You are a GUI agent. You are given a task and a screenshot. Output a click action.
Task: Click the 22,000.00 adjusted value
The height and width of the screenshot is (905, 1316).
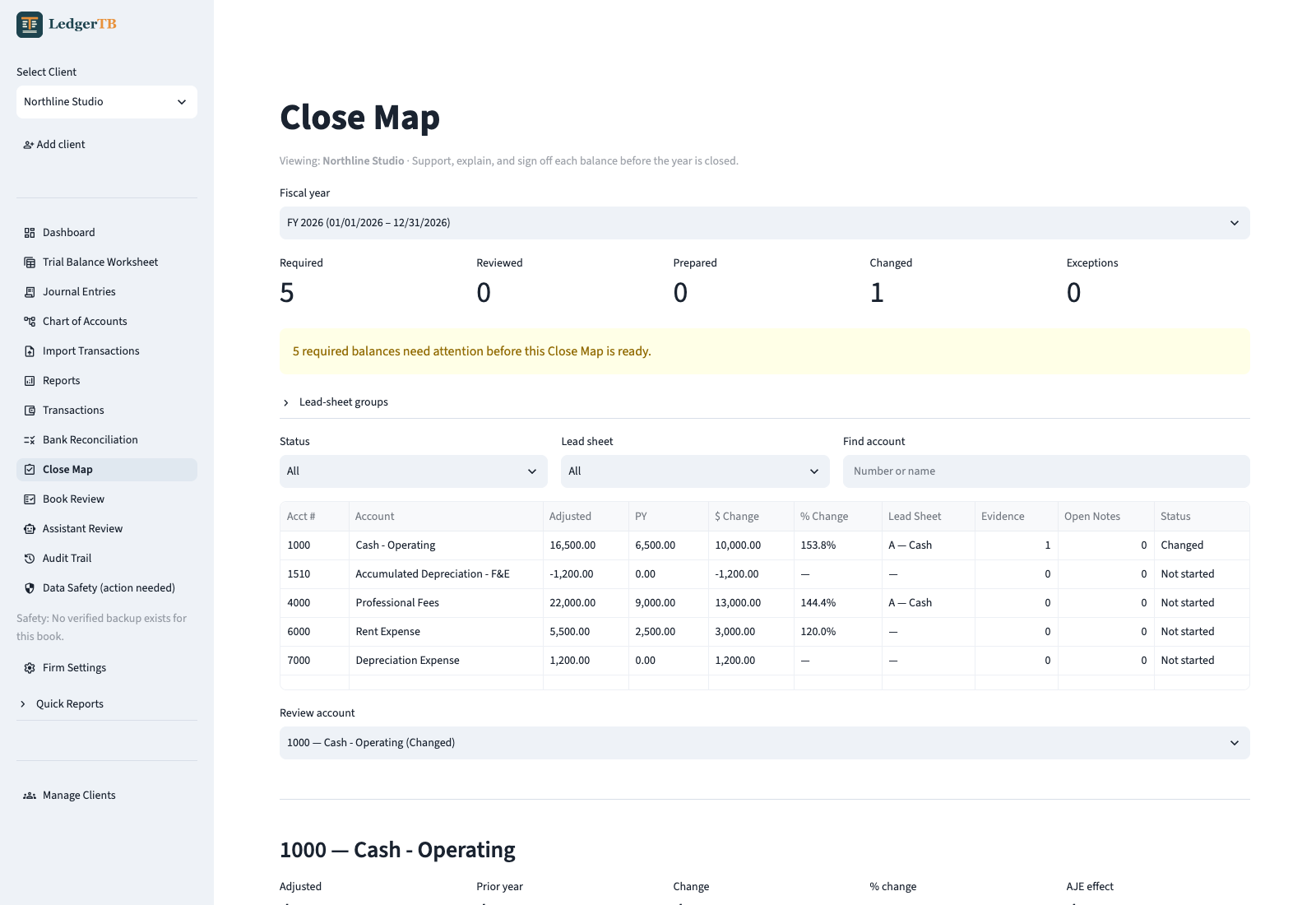point(586,603)
